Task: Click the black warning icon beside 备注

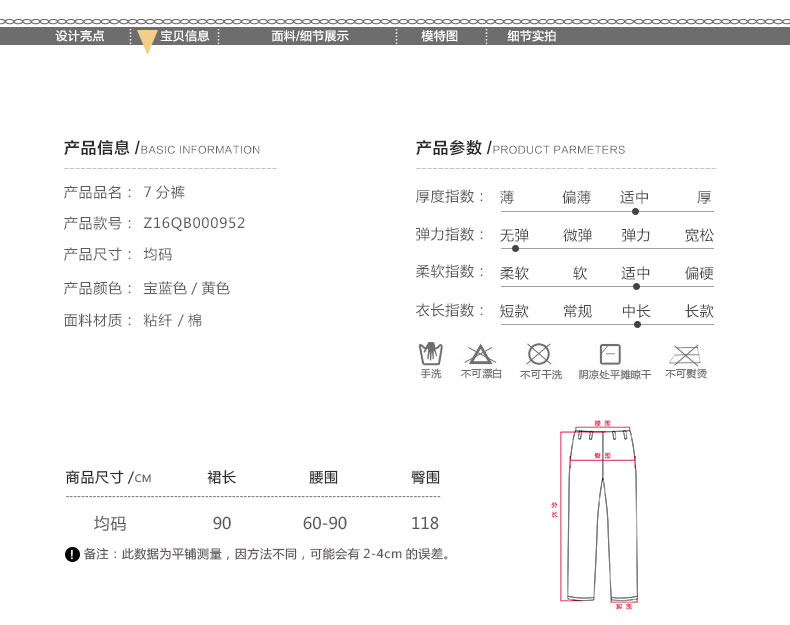Action: click(x=72, y=554)
